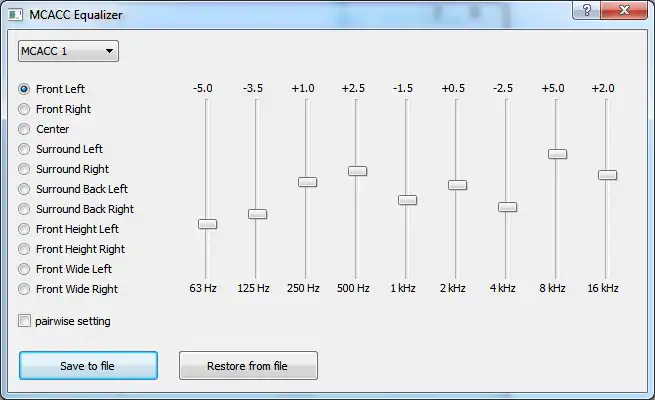This screenshot has width=655, height=400.
Task: Click the 1 kHz frequency label
Action: click(x=403, y=288)
